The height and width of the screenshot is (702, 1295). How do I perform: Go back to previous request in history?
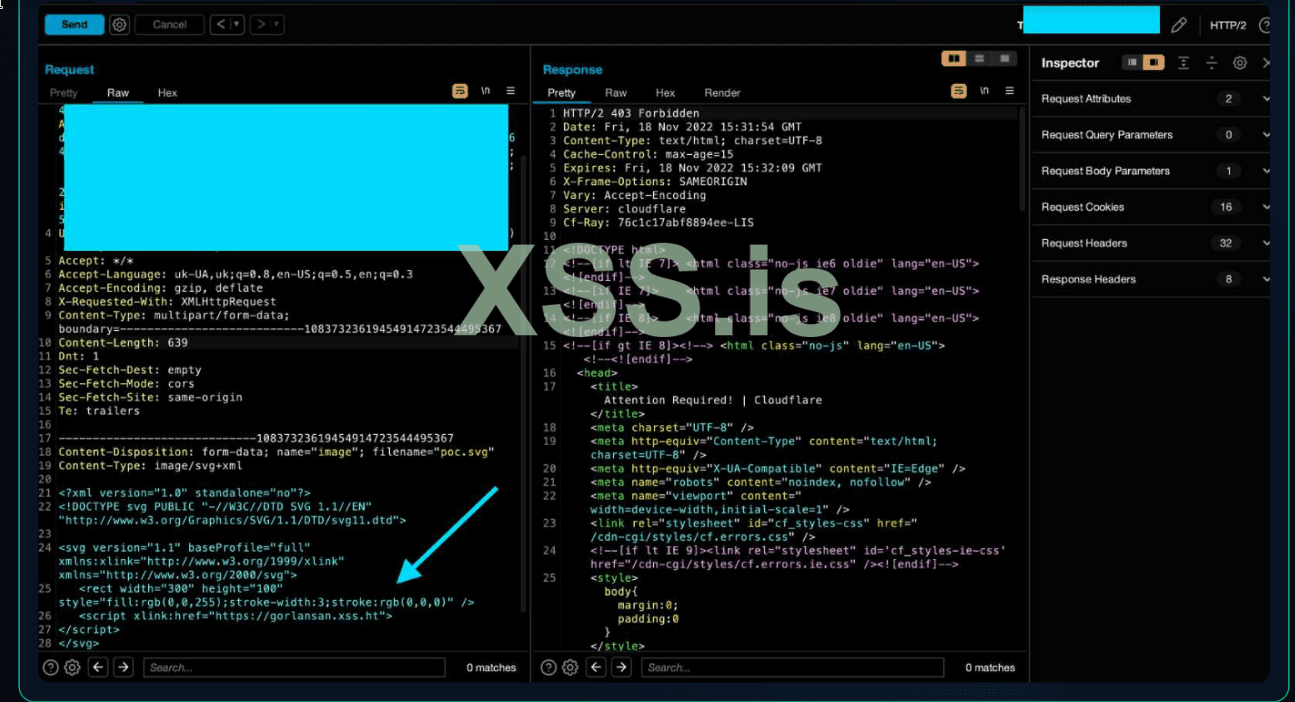click(220, 24)
